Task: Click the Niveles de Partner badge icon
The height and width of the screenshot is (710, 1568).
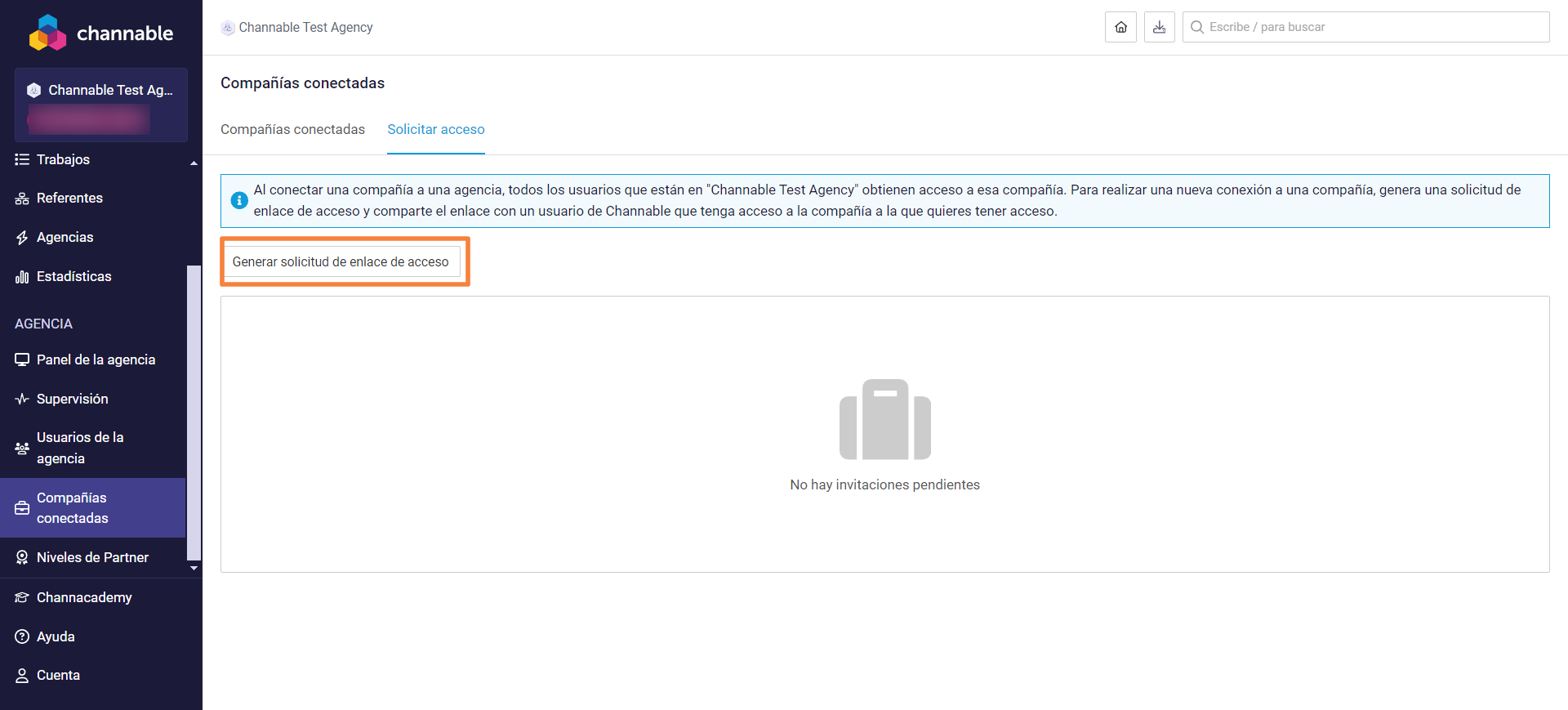Action: (22, 557)
